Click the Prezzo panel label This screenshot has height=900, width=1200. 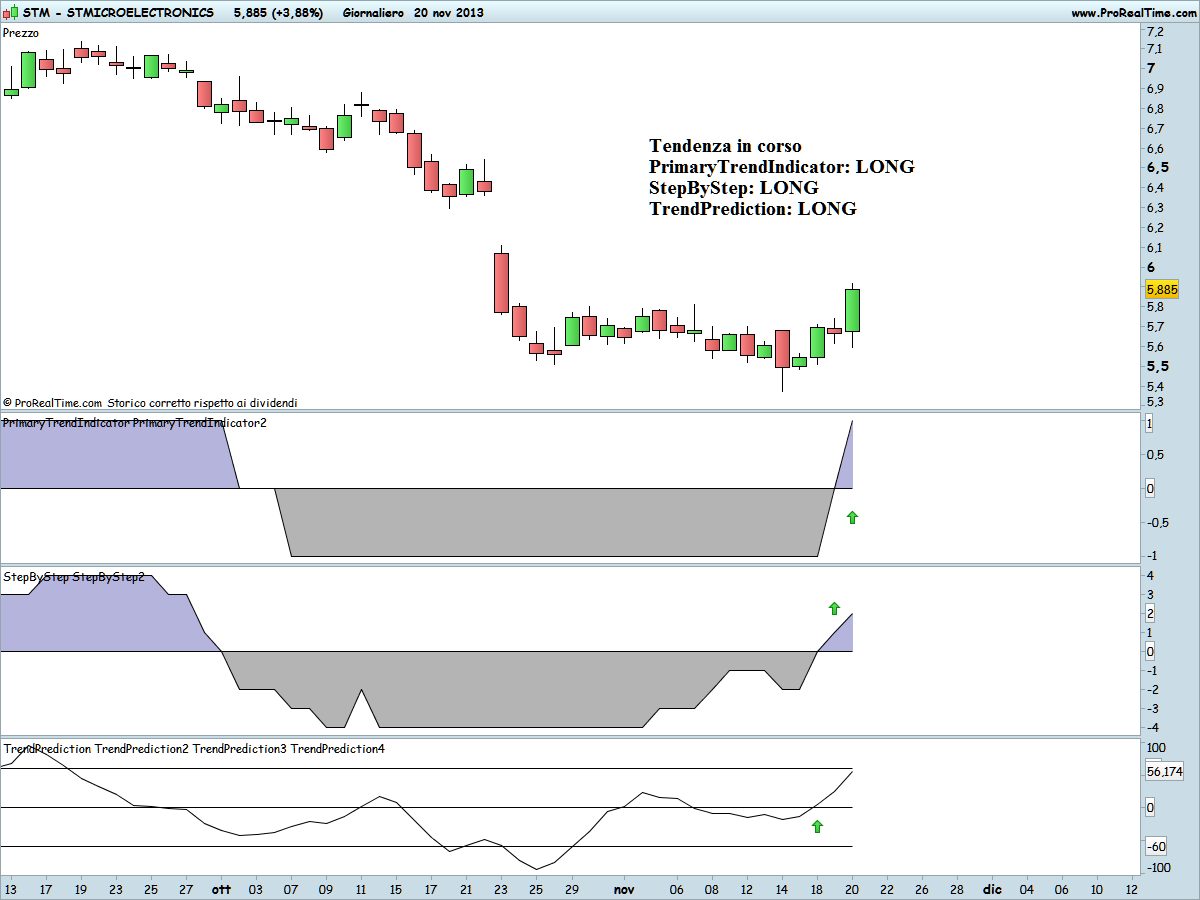click(21, 32)
